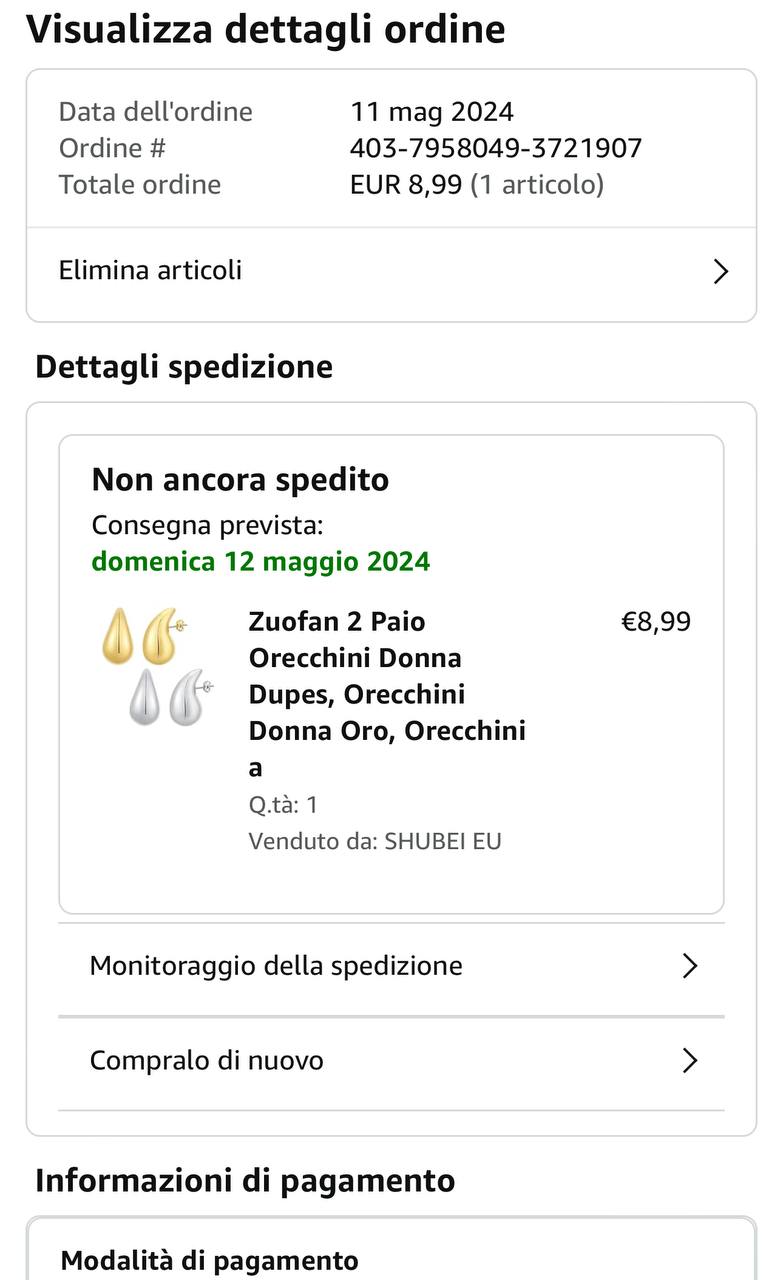Tap the gold earrings in the product image
Screen dimensions: 783x1280
coord(142,635)
